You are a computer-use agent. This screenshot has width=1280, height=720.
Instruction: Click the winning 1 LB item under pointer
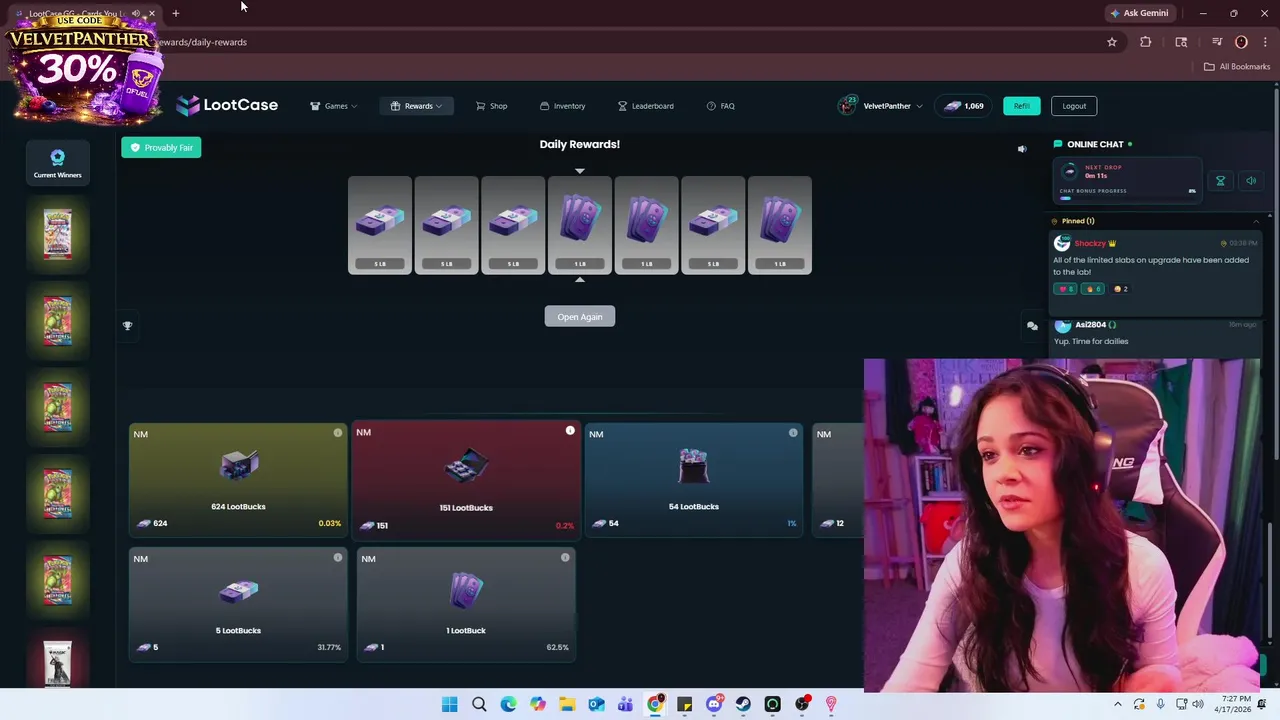pos(580,225)
